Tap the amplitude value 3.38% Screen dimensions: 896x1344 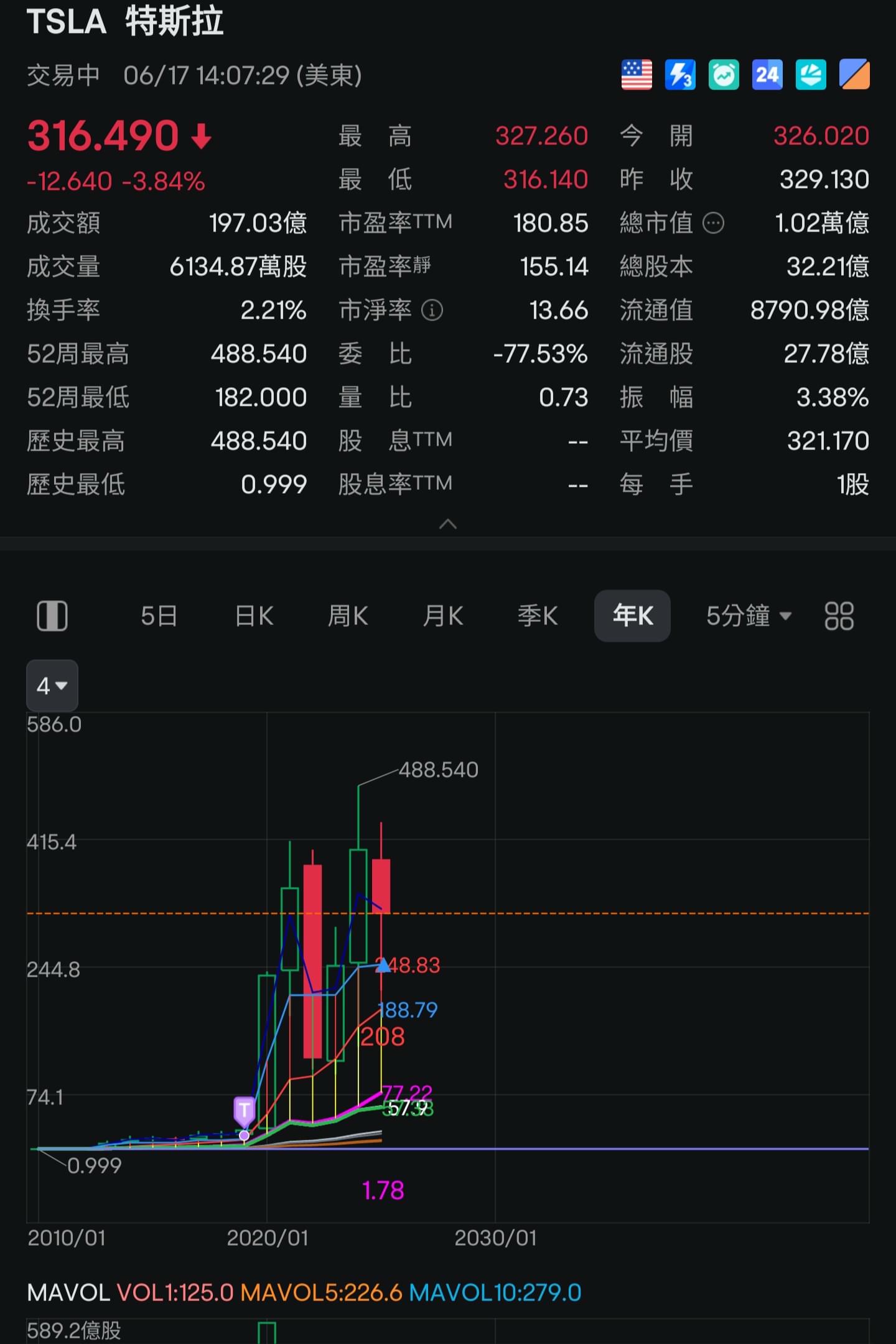tap(833, 397)
